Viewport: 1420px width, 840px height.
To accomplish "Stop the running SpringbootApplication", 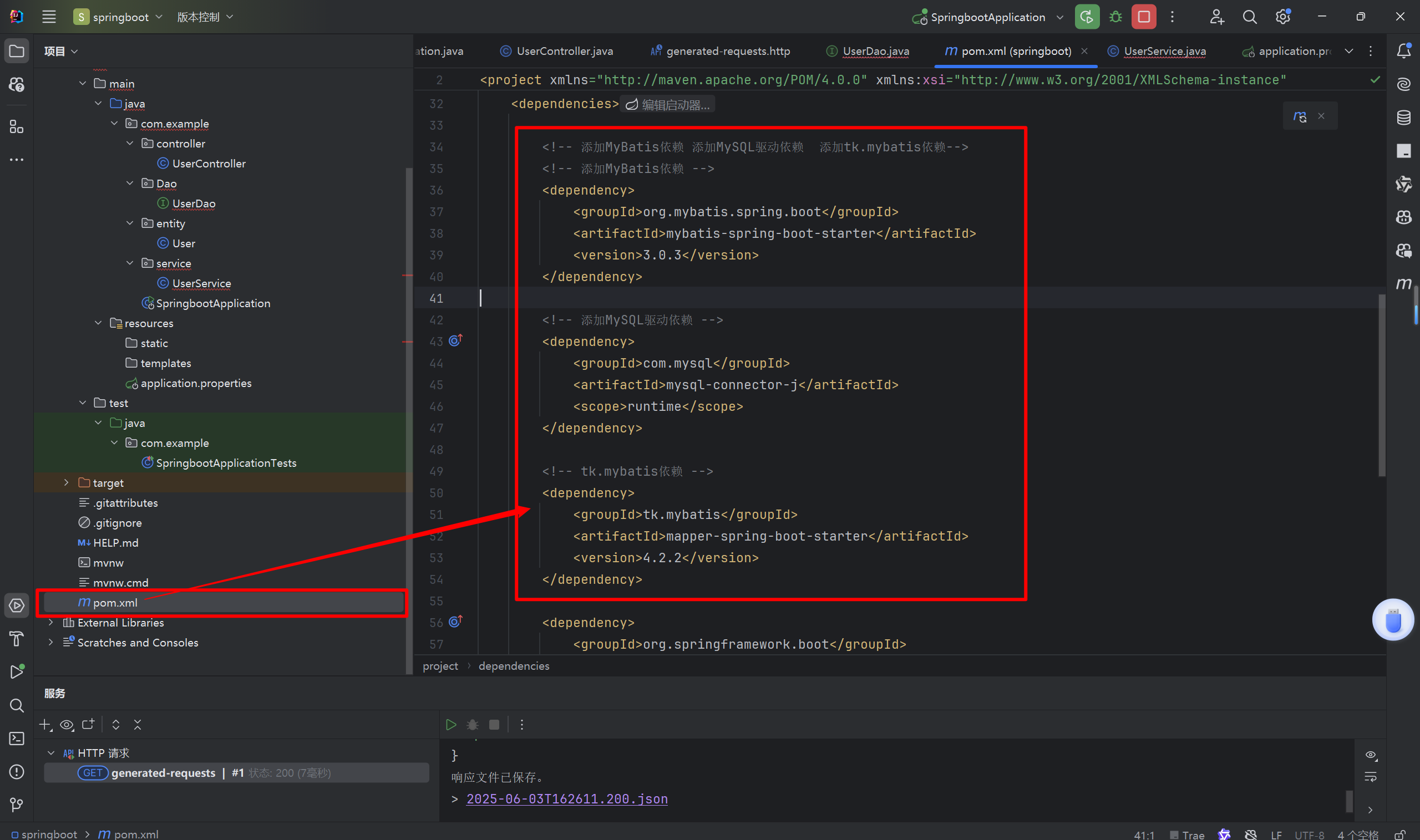I will click(1144, 17).
